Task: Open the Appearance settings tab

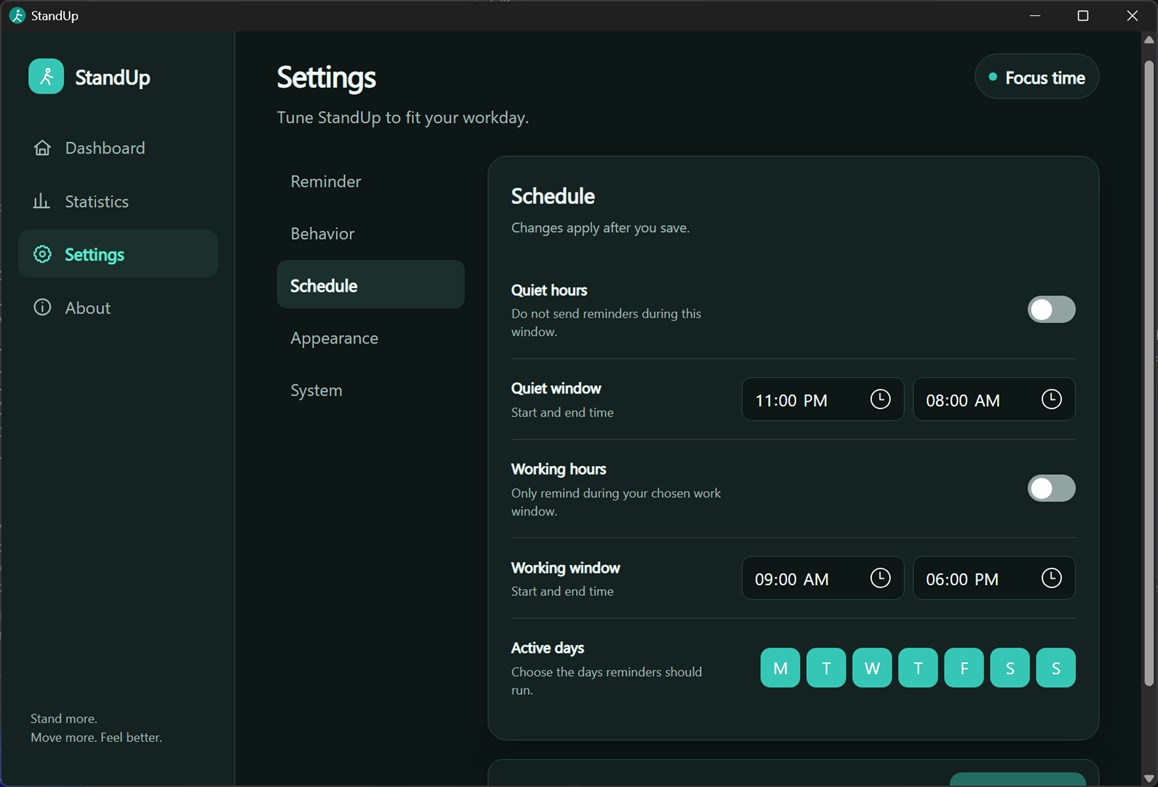Action: [371, 338]
